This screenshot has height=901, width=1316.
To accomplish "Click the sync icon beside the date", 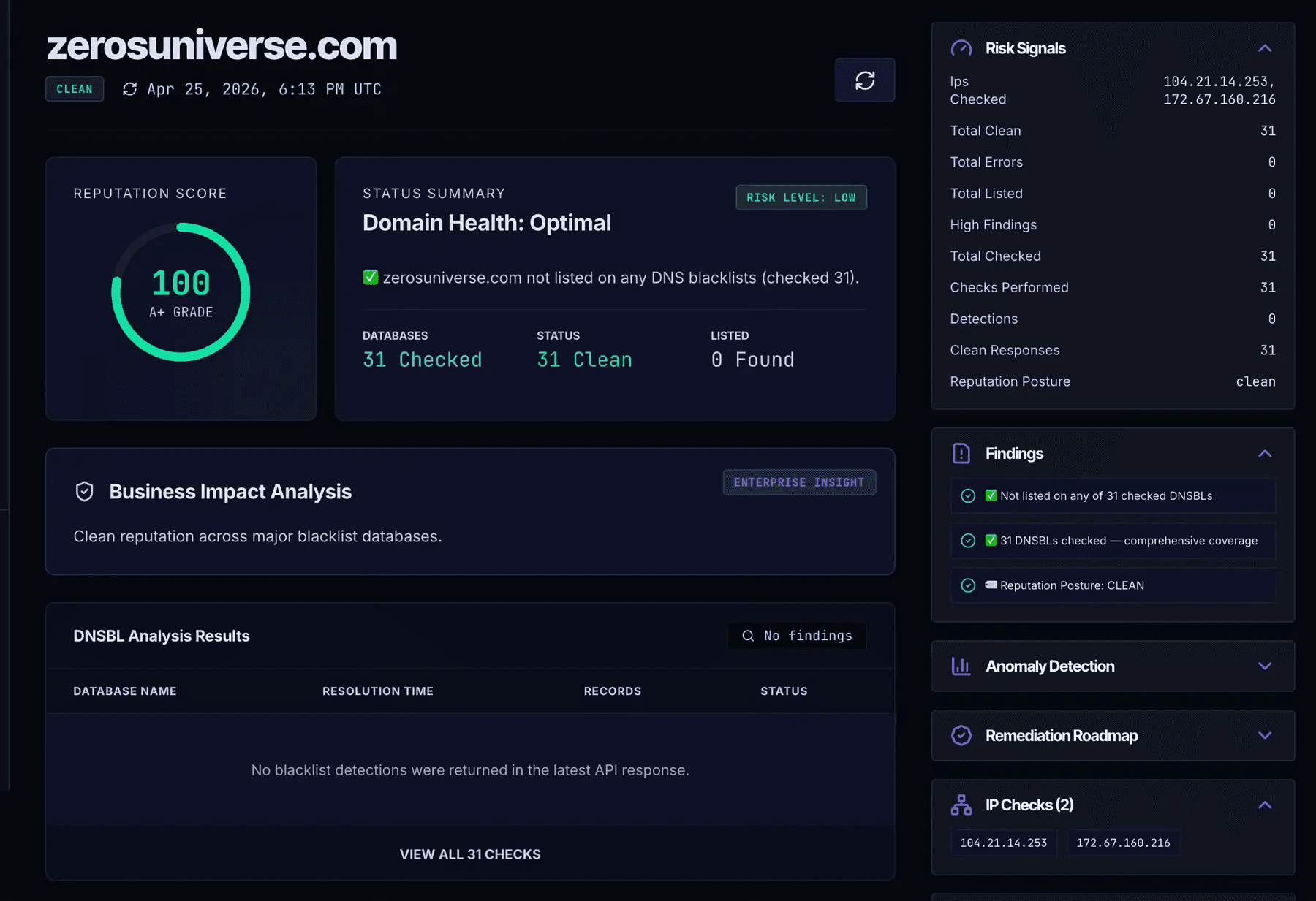I will pos(130,89).
